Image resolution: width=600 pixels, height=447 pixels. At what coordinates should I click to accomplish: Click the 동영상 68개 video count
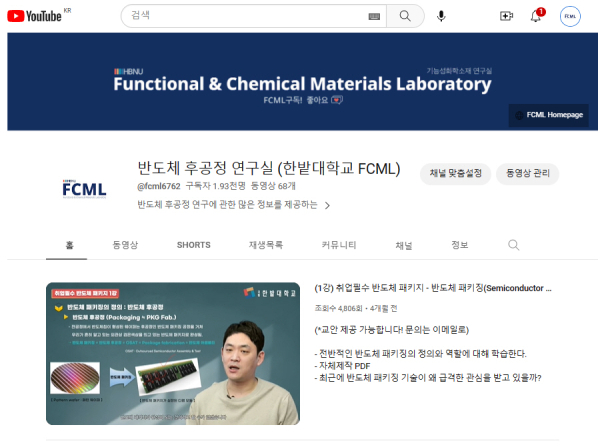click(273, 186)
